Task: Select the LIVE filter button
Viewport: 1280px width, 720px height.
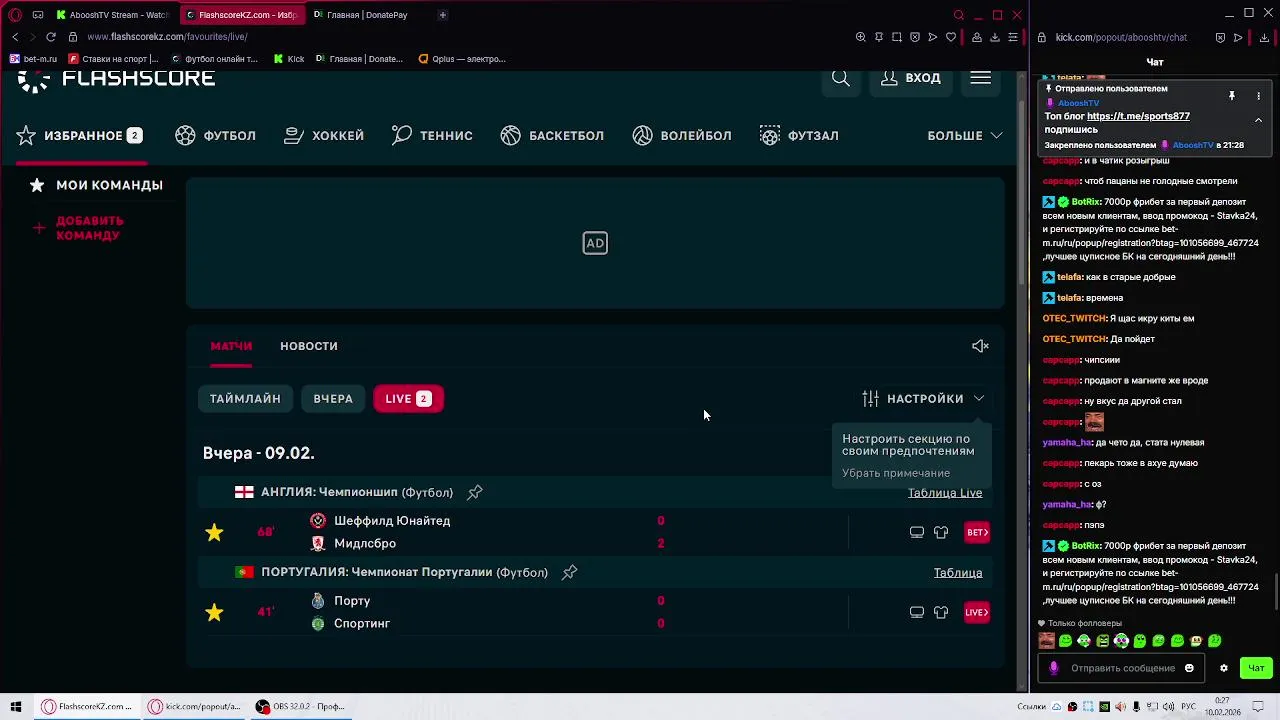Action: coord(408,398)
